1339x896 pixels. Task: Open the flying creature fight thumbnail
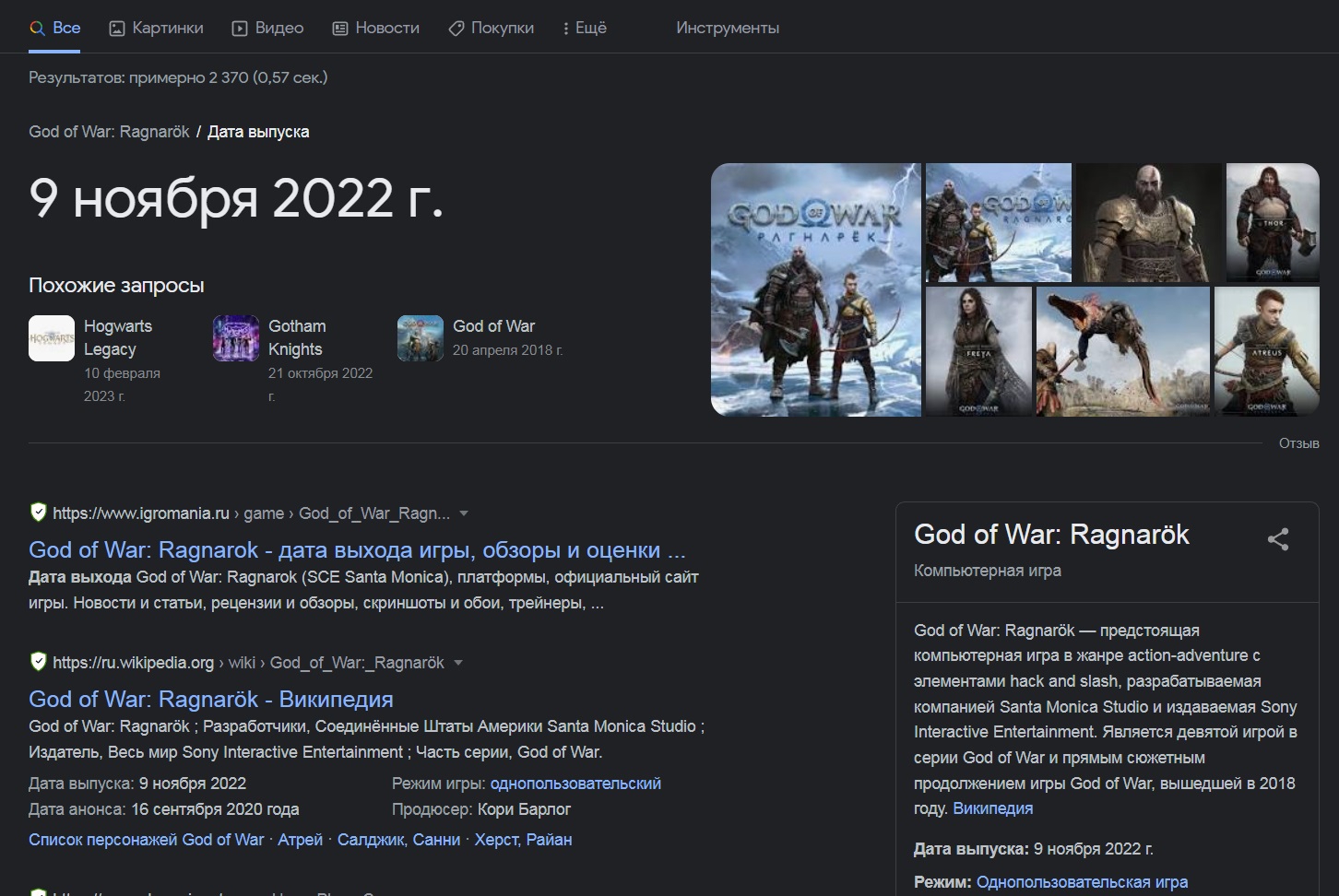[x=1123, y=351]
